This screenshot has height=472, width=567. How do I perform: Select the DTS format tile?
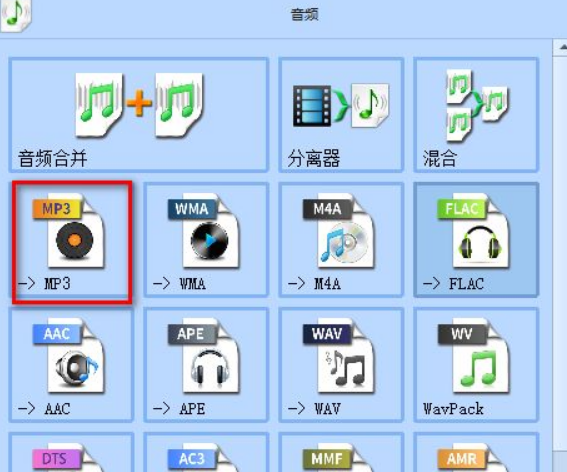point(71,453)
